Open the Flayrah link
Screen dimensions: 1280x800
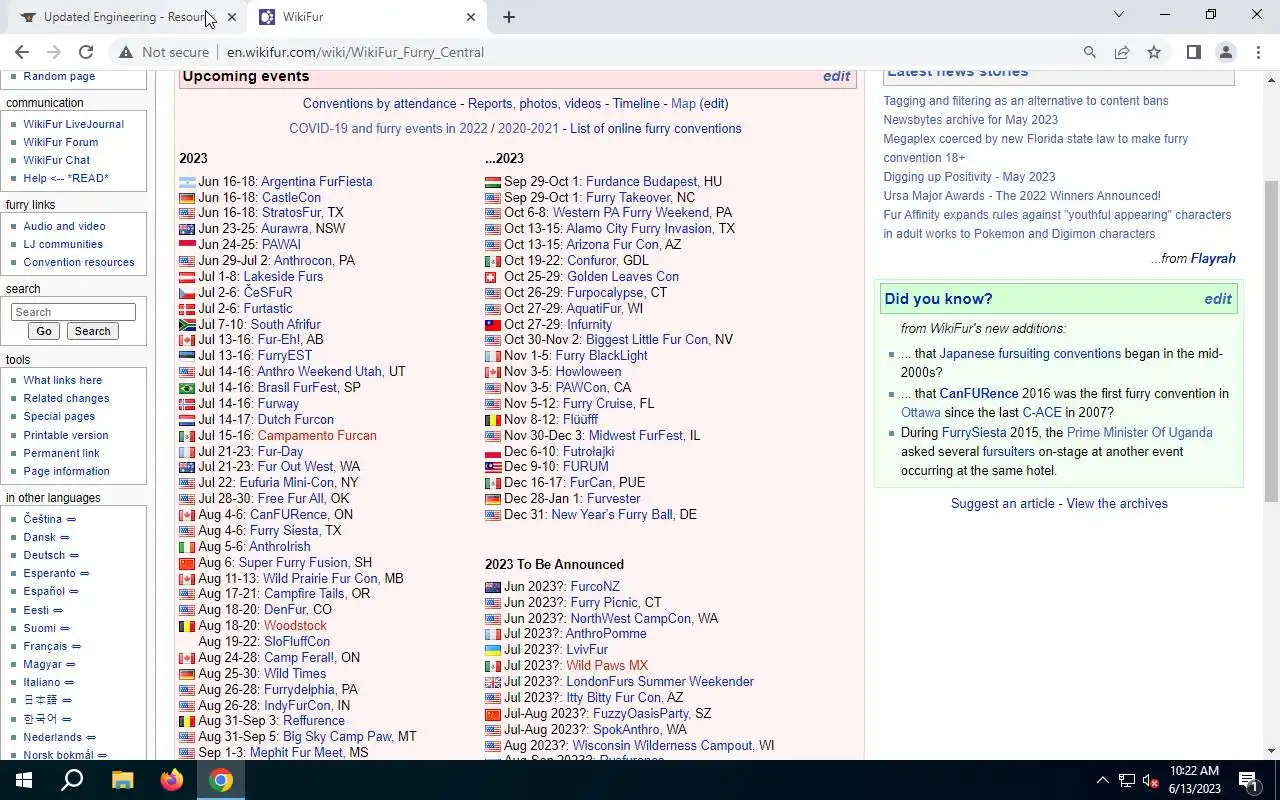pyautogui.click(x=1213, y=259)
